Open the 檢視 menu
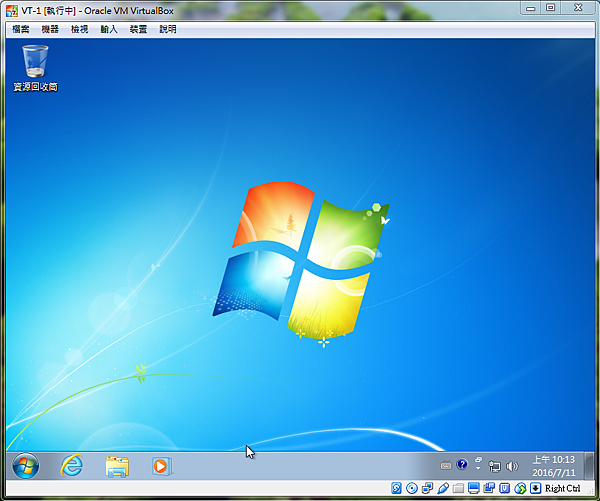This screenshot has width=600, height=501. coord(80,29)
